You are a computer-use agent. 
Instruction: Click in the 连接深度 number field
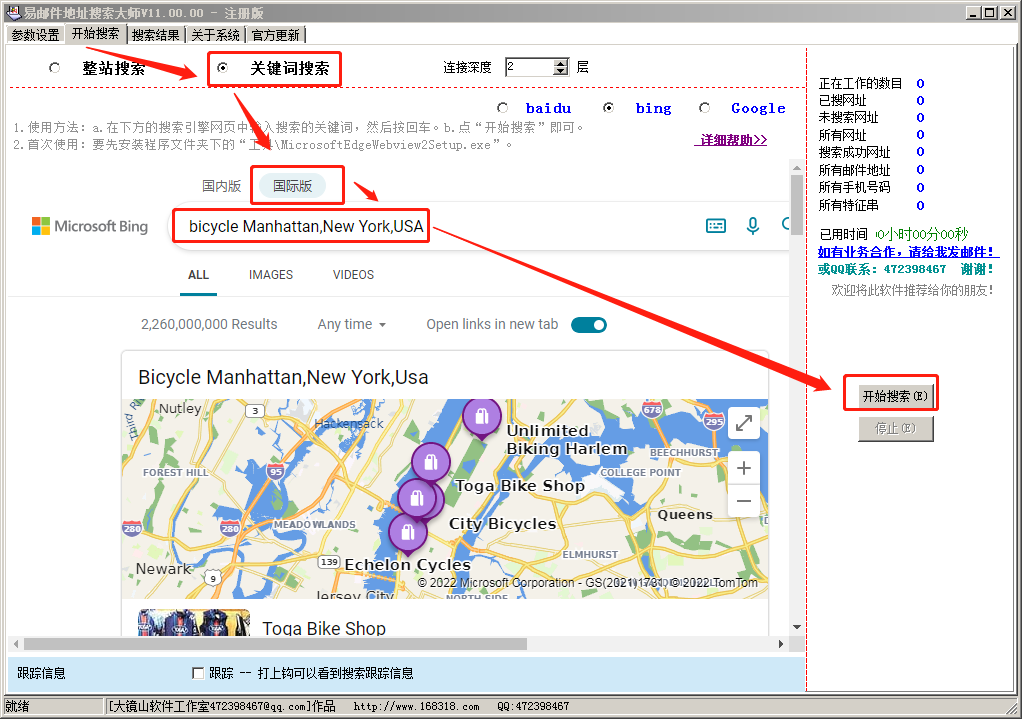coord(530,67)
